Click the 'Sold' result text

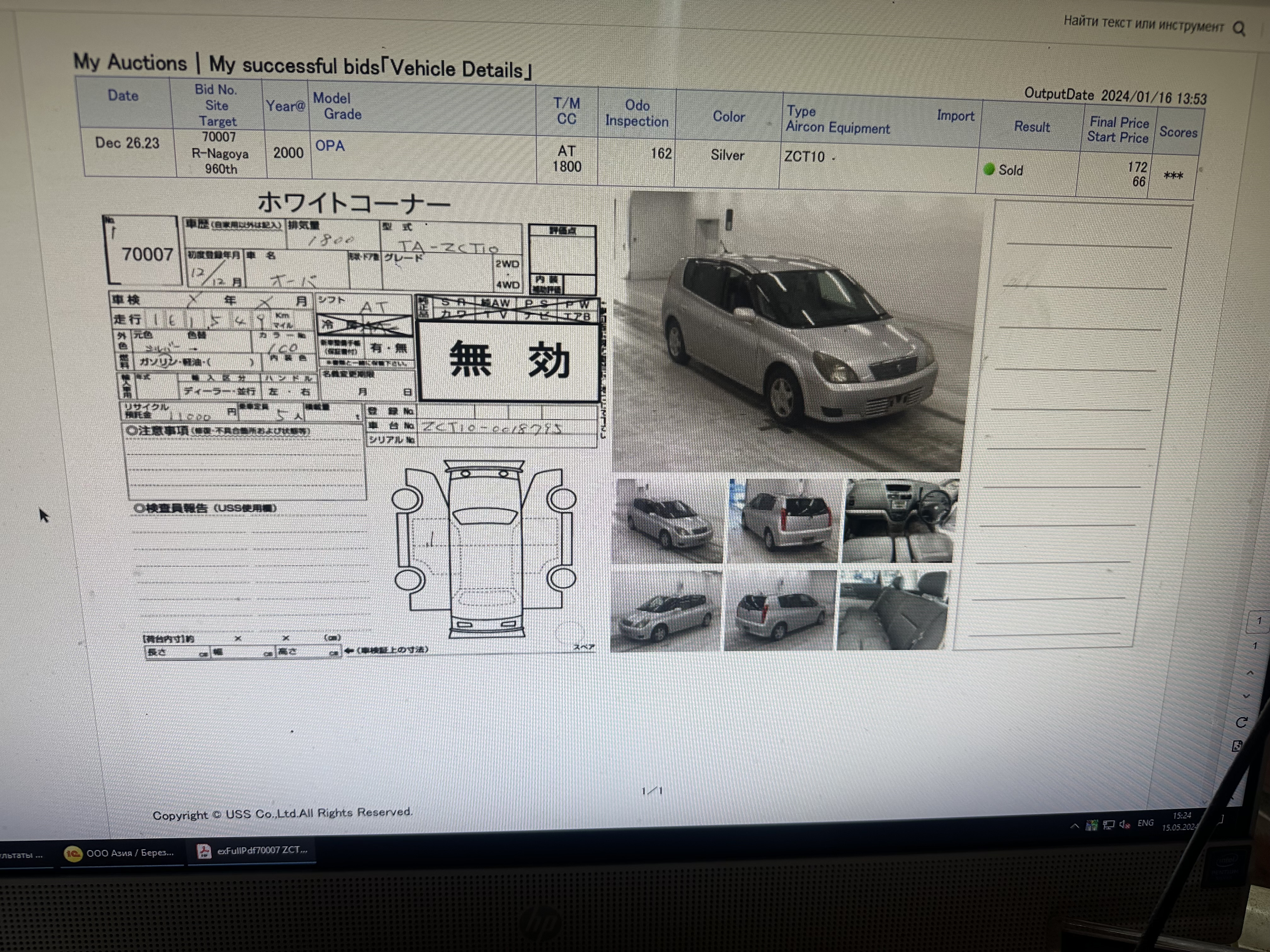point(1010,170)
